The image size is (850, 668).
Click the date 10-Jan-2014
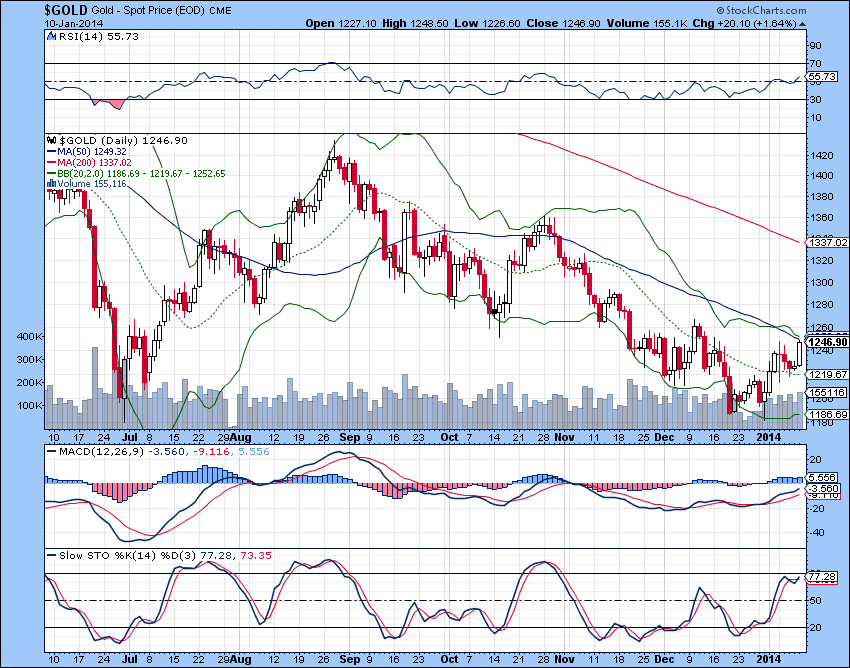click(73, 24)
